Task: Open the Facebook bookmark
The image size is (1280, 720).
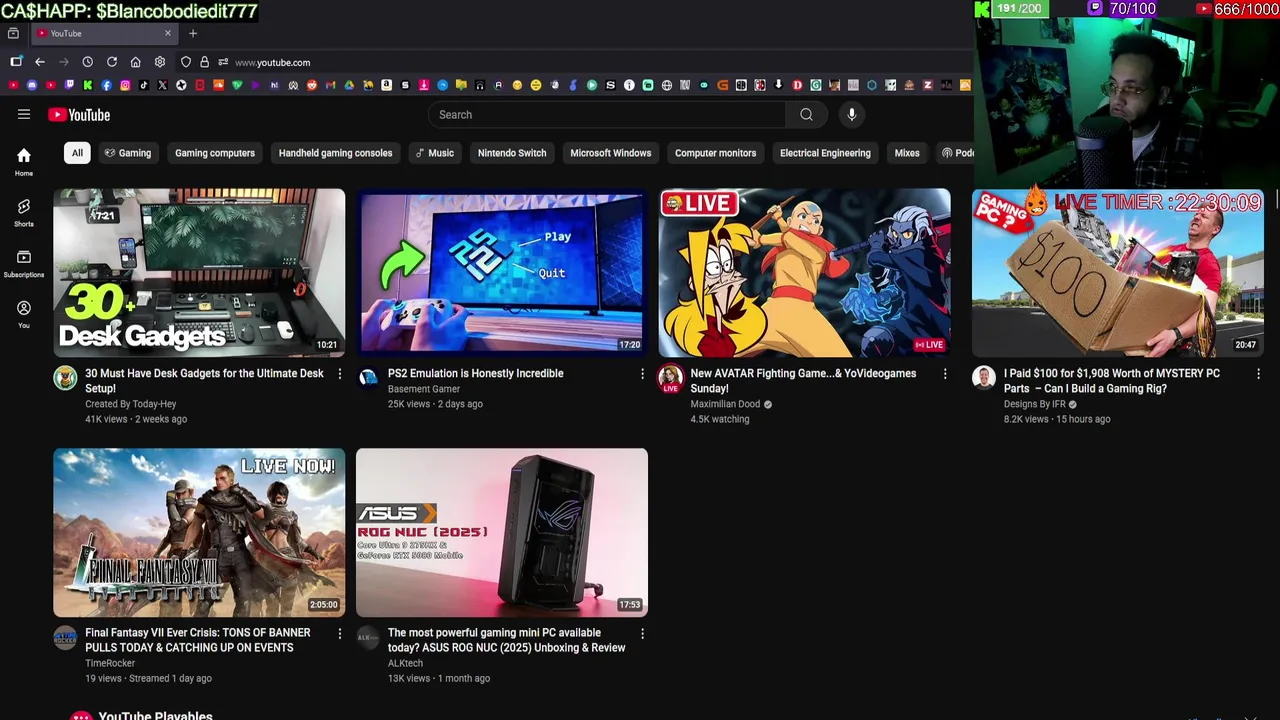Action: coord(106,85)
